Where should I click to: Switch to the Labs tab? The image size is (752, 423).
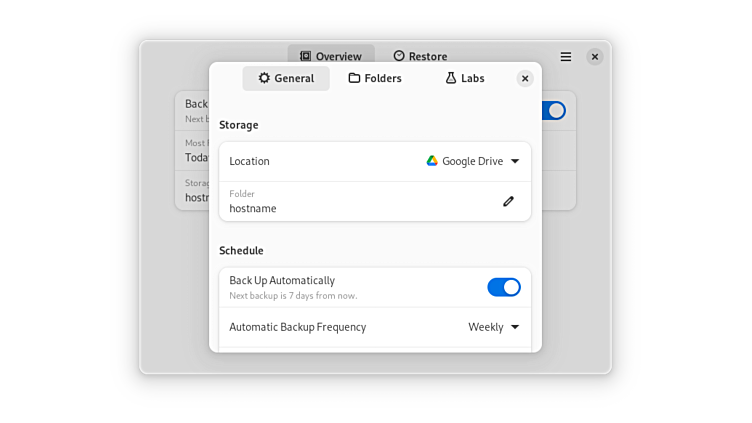(x=465, y=78)
